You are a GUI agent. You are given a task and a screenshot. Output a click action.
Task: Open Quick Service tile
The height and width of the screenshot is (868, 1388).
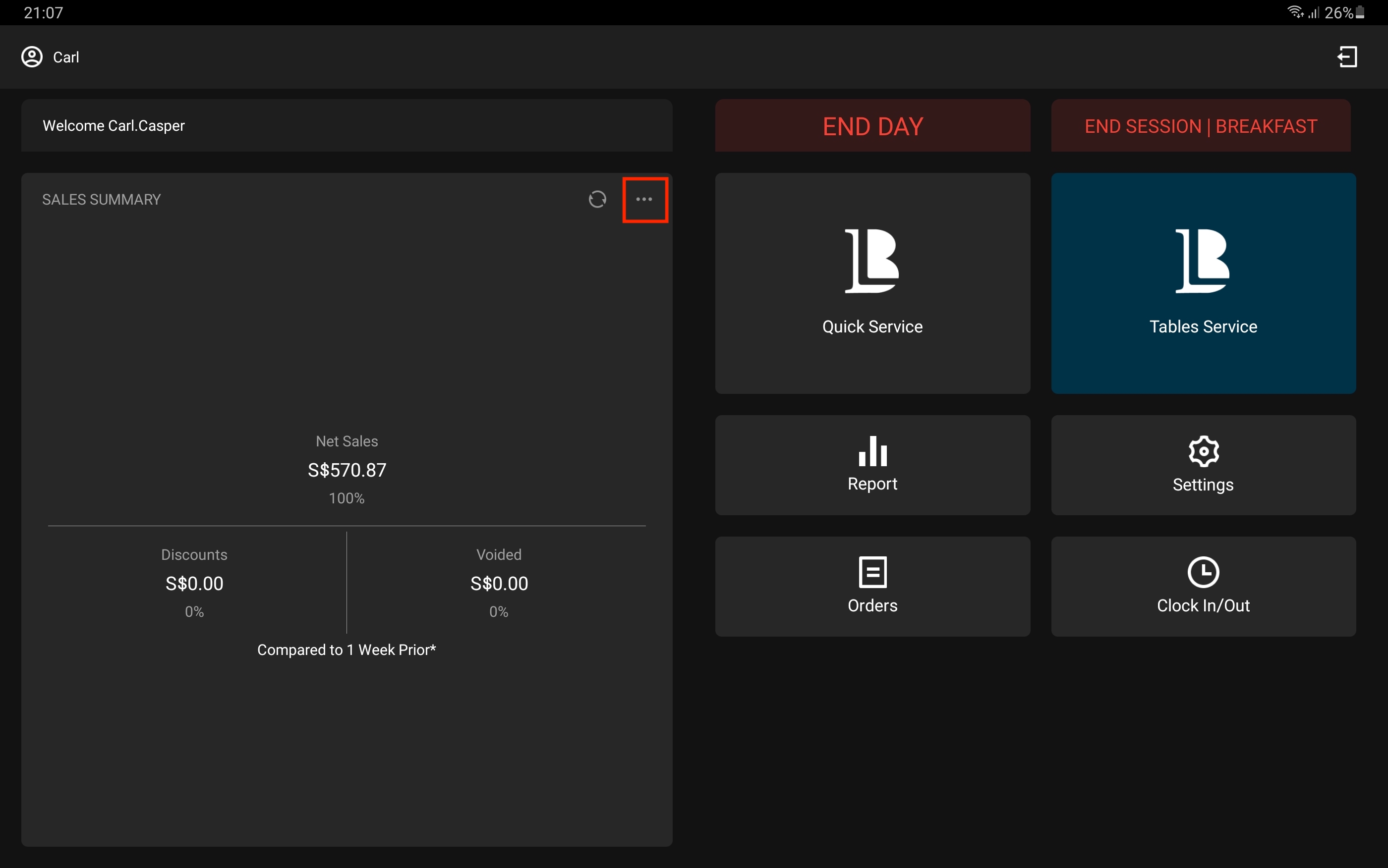pyautogui.click(x=872, y=283)
